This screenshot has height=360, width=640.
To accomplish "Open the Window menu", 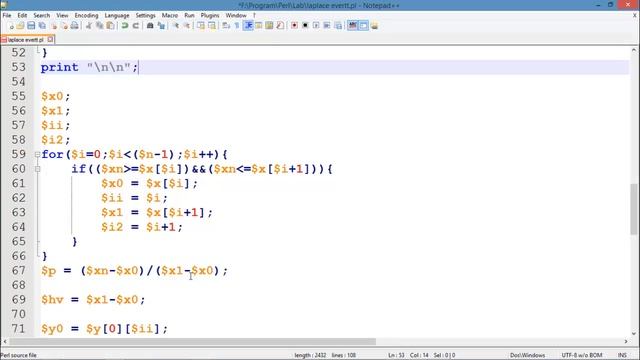I will [x=236, y=15].
